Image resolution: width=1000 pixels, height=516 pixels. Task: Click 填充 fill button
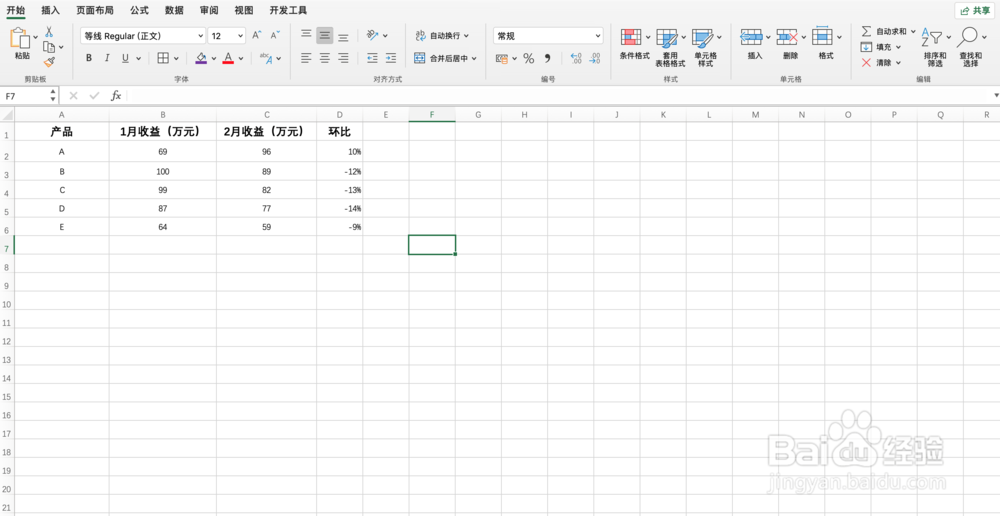point(881,47)
